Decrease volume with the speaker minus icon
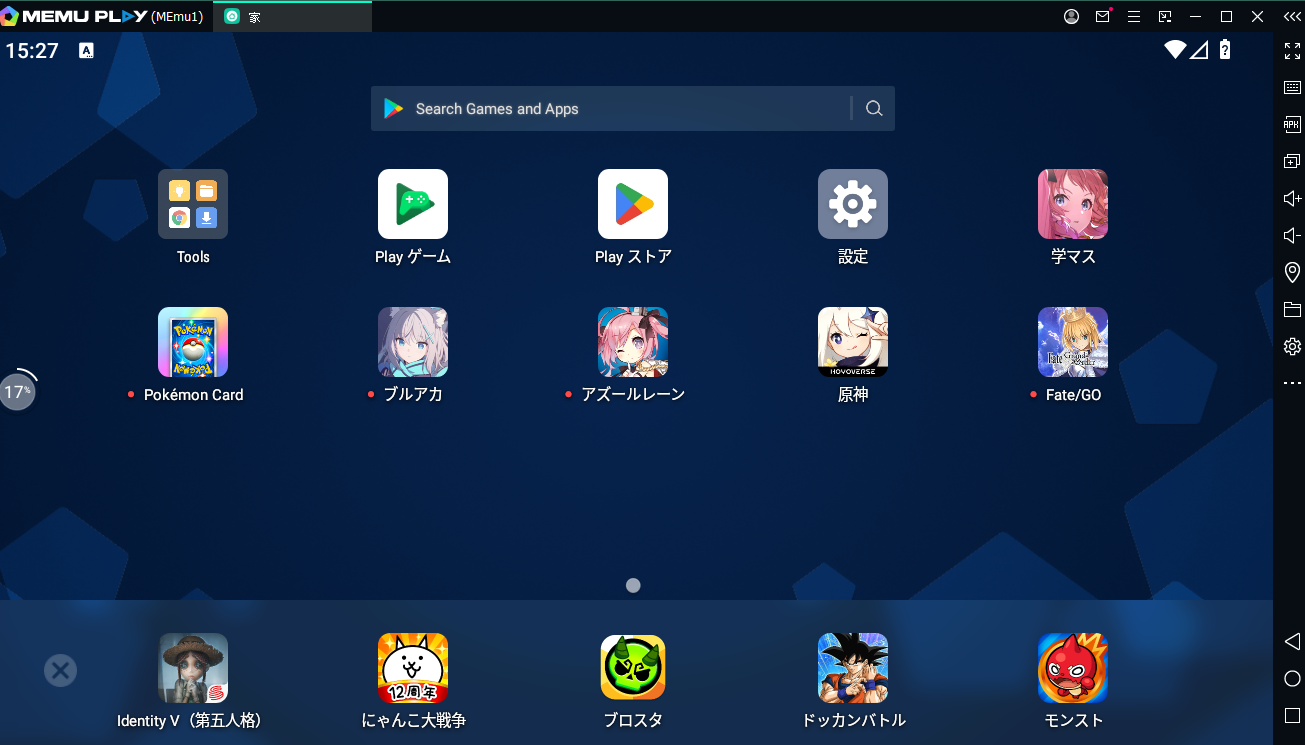Viewport: 1305px width, 745px height. point(1292,236)
